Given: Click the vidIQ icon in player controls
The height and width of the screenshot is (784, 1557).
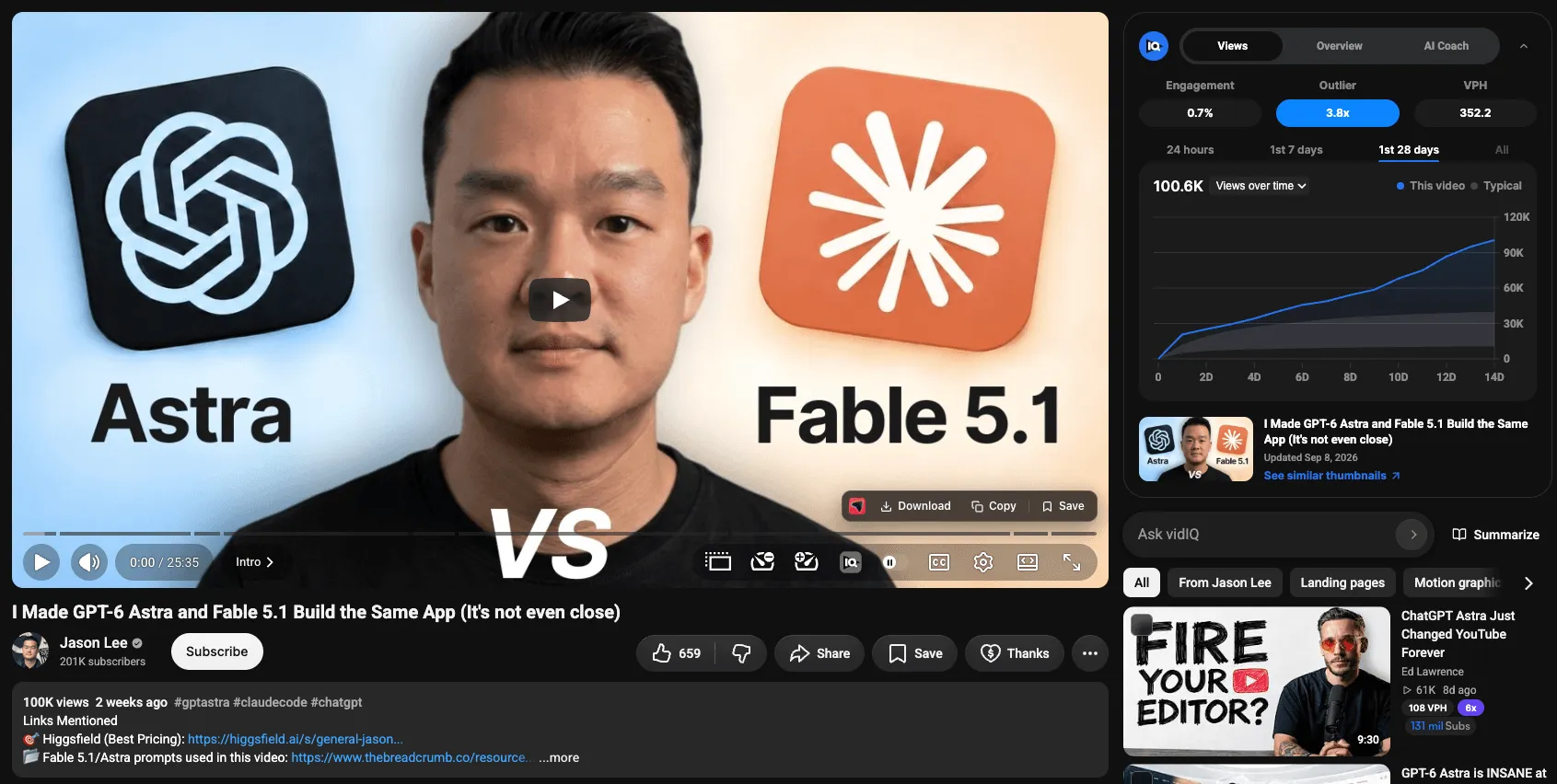Looking at the screenshot, I should click(851, 562).
